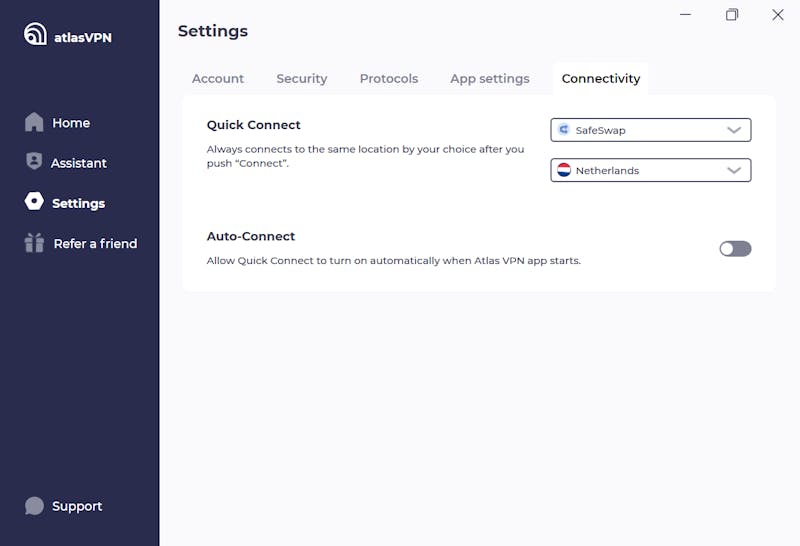Enable the Auto-Connect toggle

point(735,249)
